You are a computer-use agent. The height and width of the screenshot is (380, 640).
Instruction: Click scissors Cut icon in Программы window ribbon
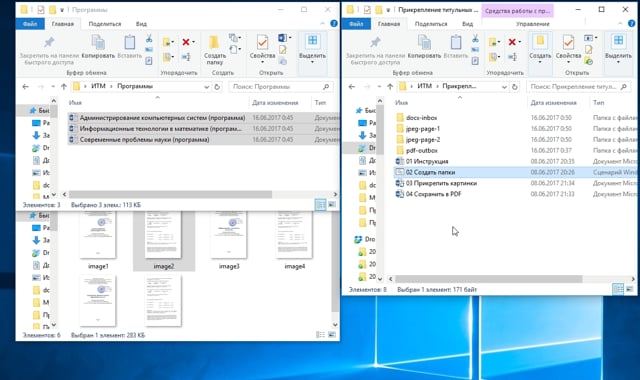pos(149,39)
